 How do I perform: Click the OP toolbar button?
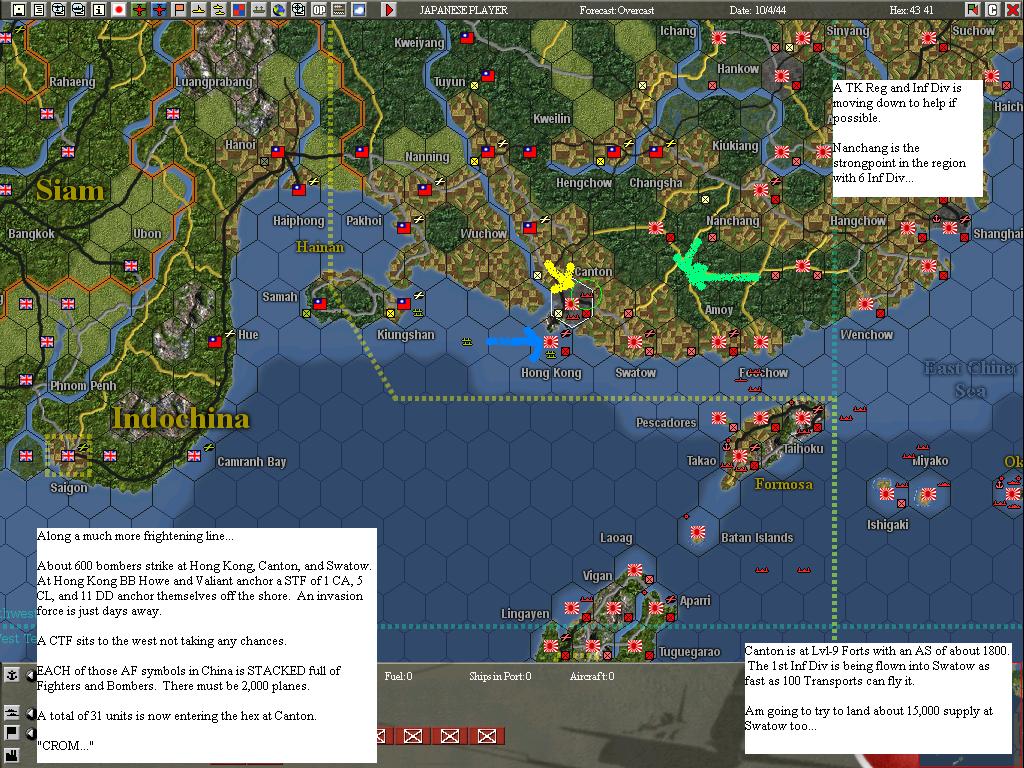tap(319, 10)
